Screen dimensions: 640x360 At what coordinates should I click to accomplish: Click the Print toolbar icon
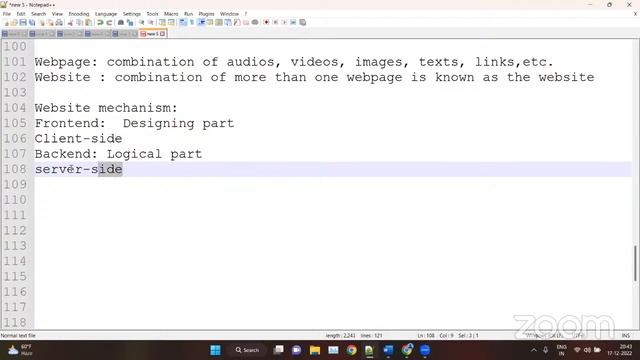[x=59, y=23]
